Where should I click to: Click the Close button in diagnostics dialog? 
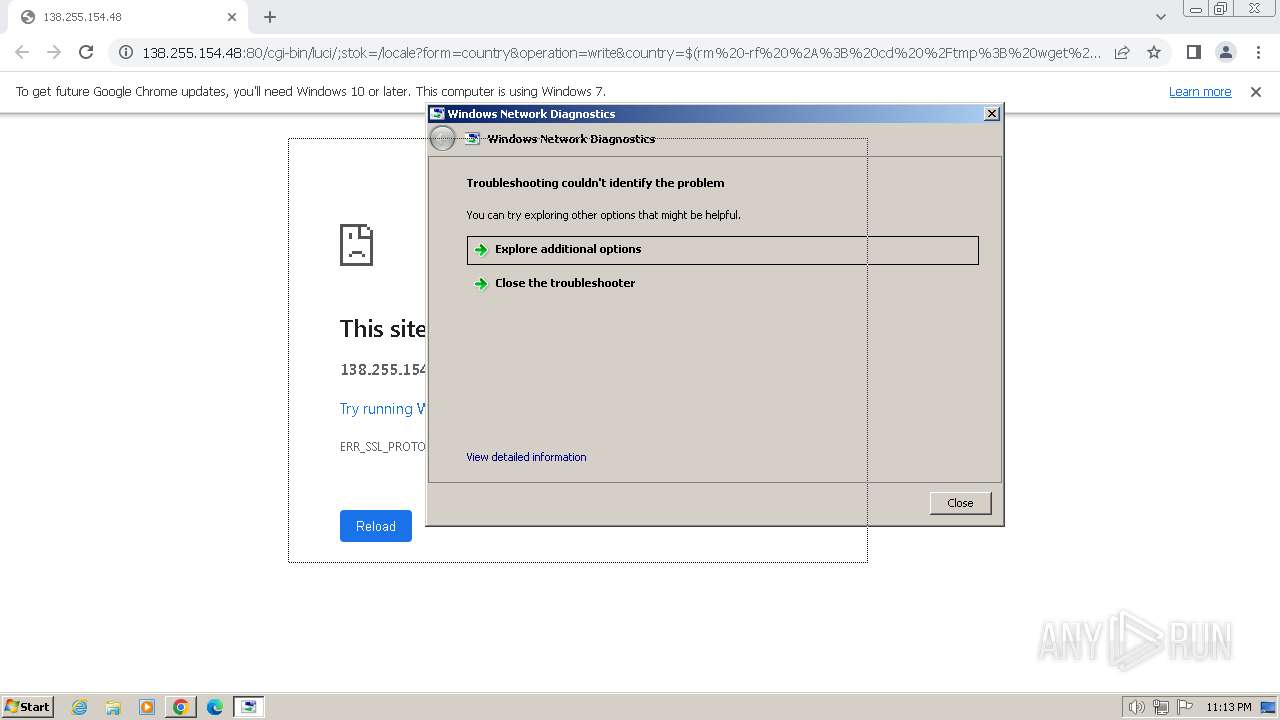960,503
